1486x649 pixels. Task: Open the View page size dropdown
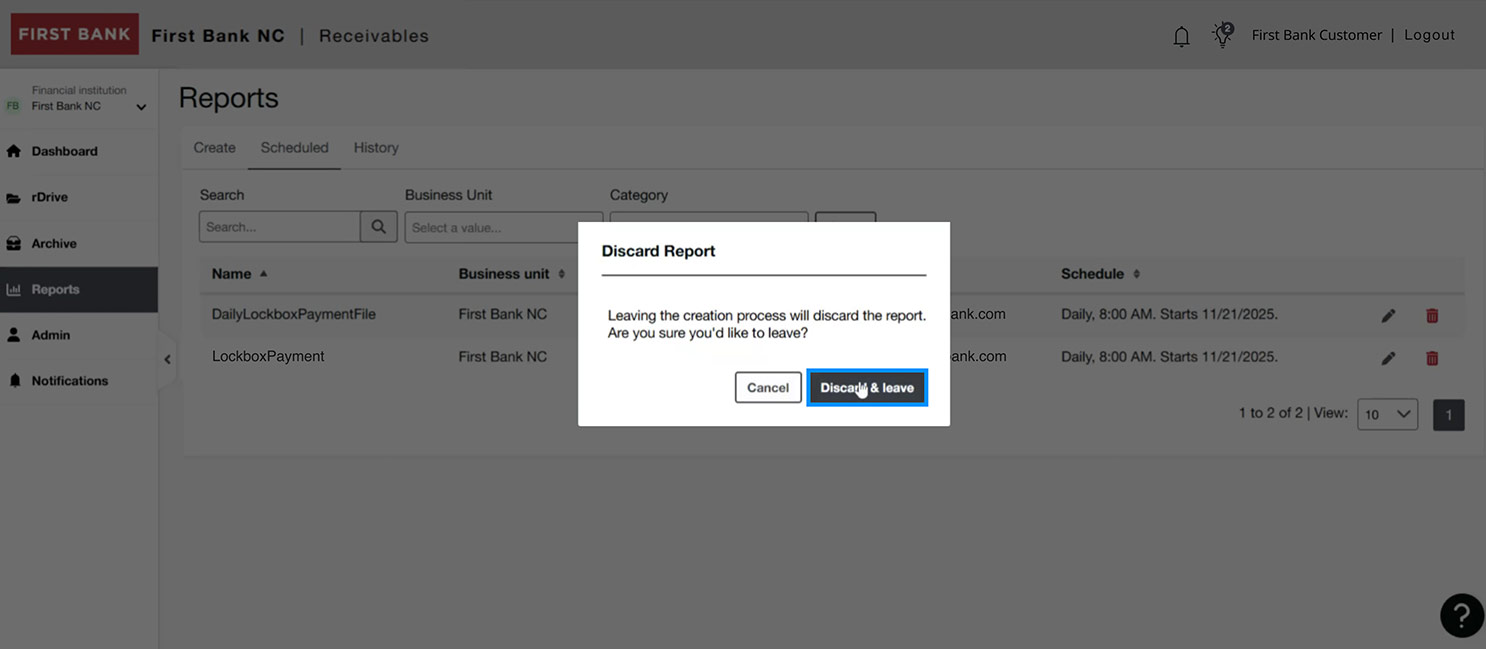tap(1387, 414)
